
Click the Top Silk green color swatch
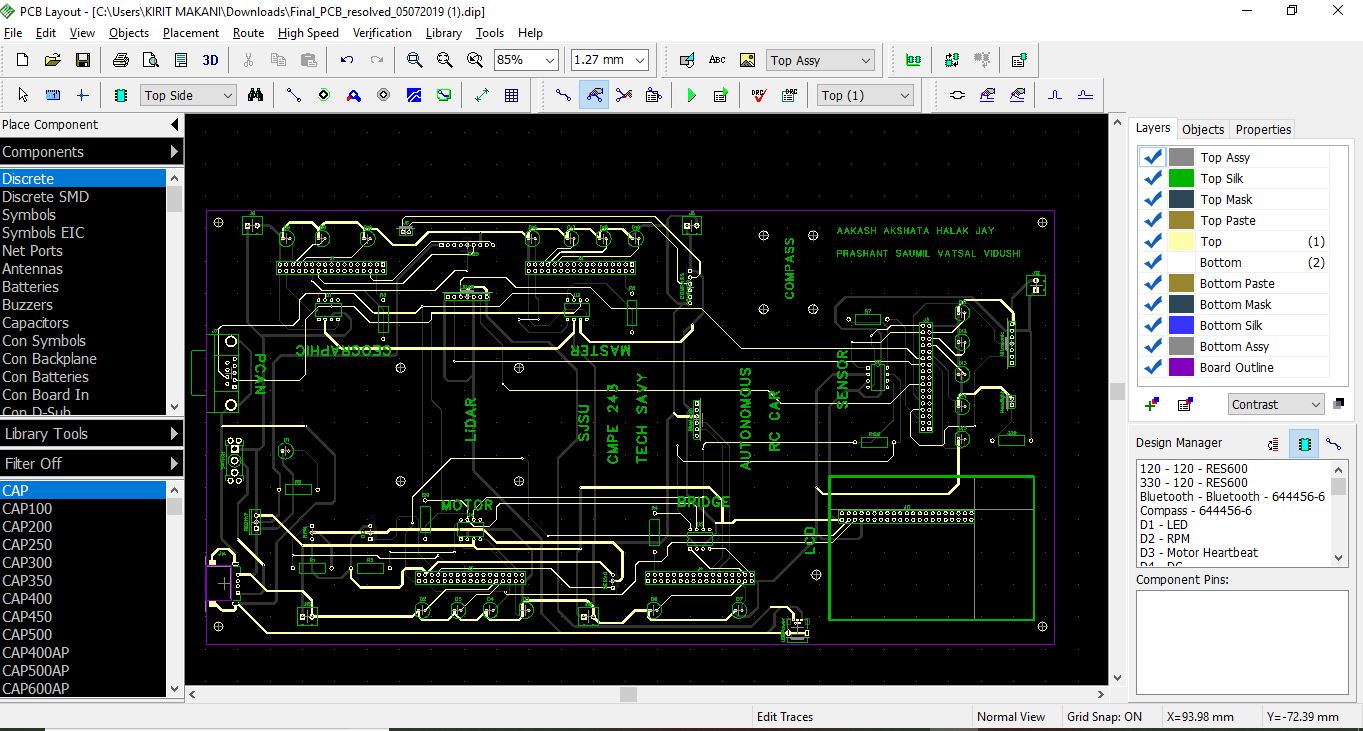(x=1181, y=178)
